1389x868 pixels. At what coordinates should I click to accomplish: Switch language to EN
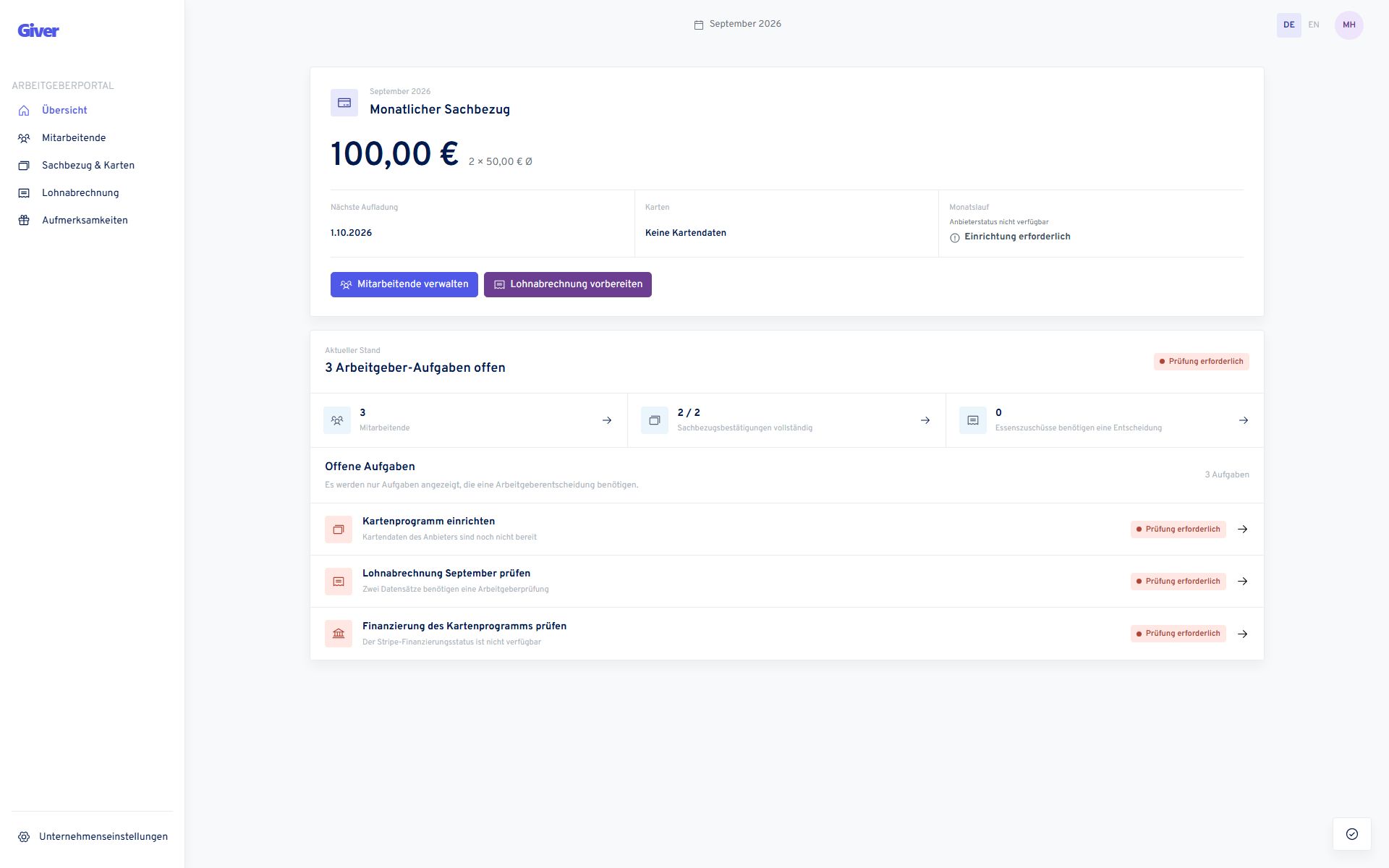tap(1314, 25)
